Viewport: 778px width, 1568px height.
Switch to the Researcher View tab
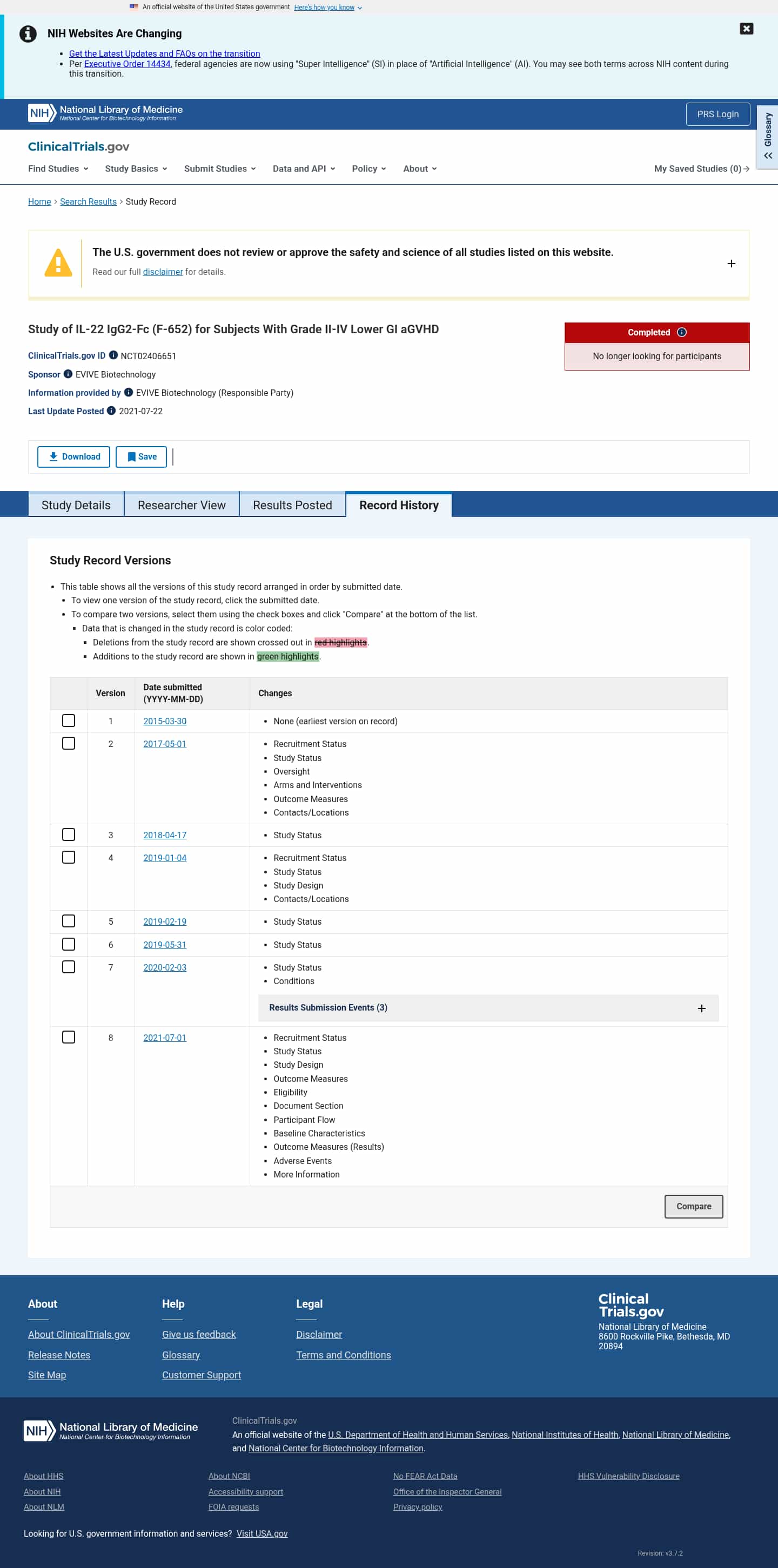pos(182,504)
